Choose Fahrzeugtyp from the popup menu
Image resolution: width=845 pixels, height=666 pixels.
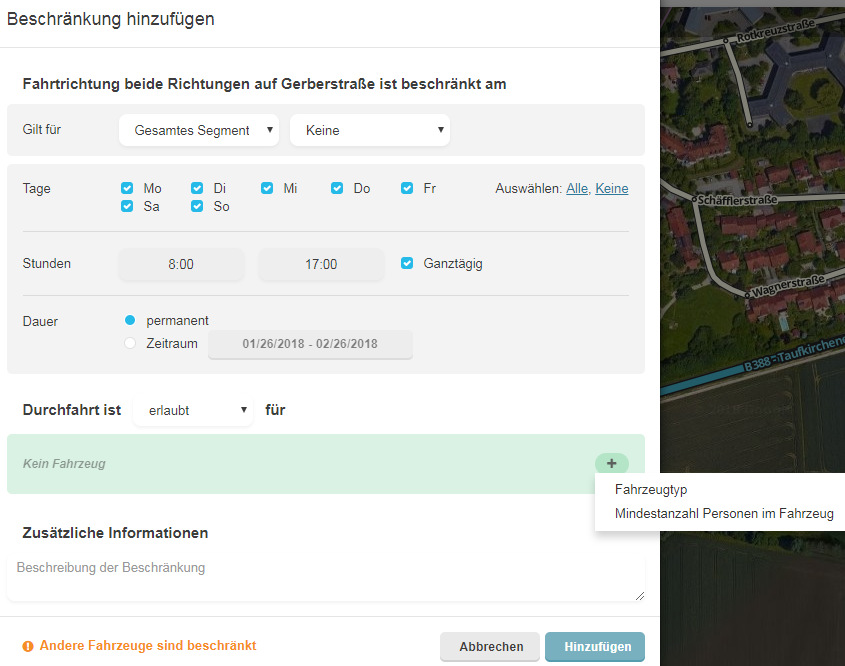point(651,489)
